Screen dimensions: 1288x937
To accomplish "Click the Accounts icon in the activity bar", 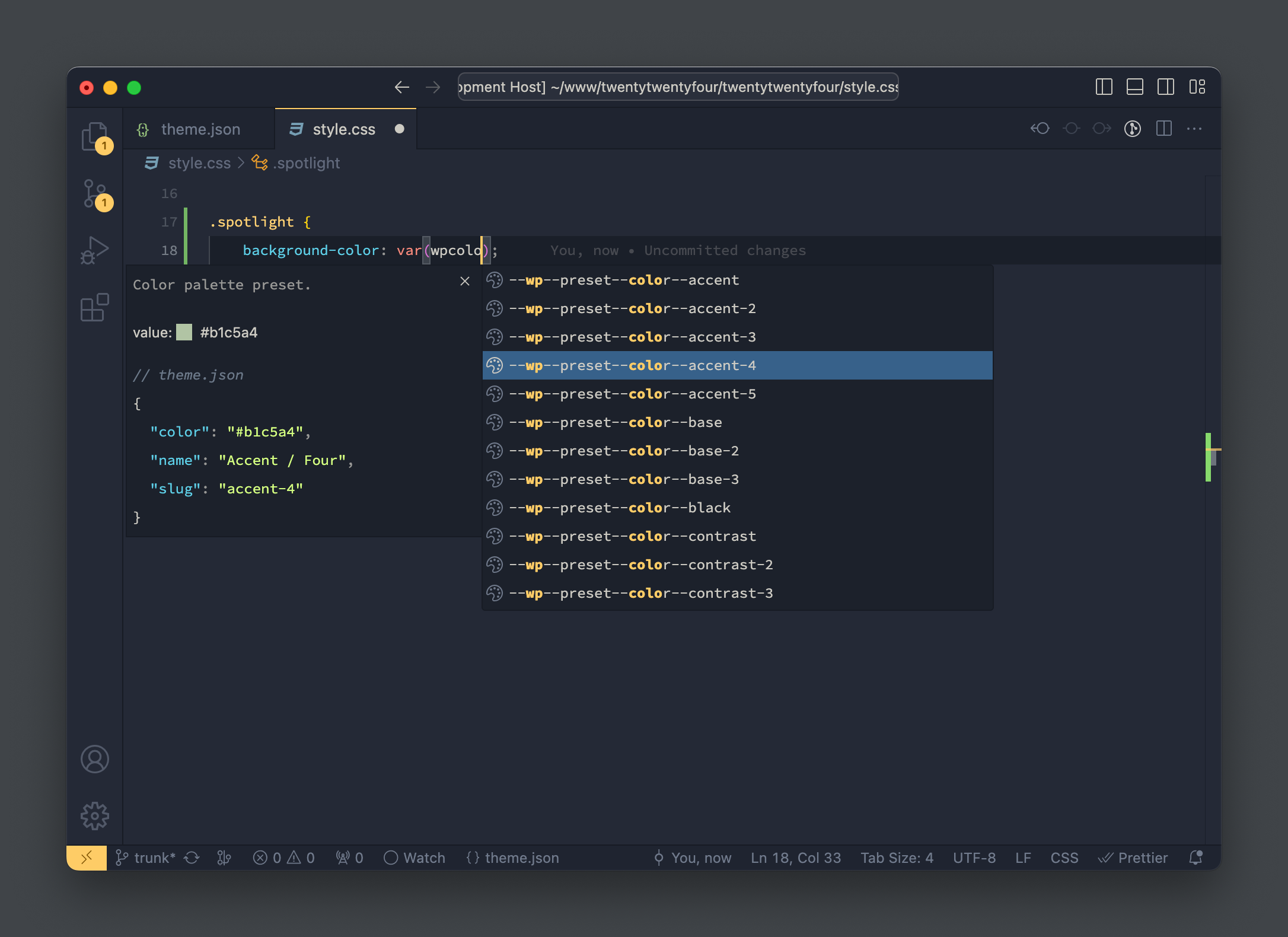I will pyautogui.click(x=94, y=759).
